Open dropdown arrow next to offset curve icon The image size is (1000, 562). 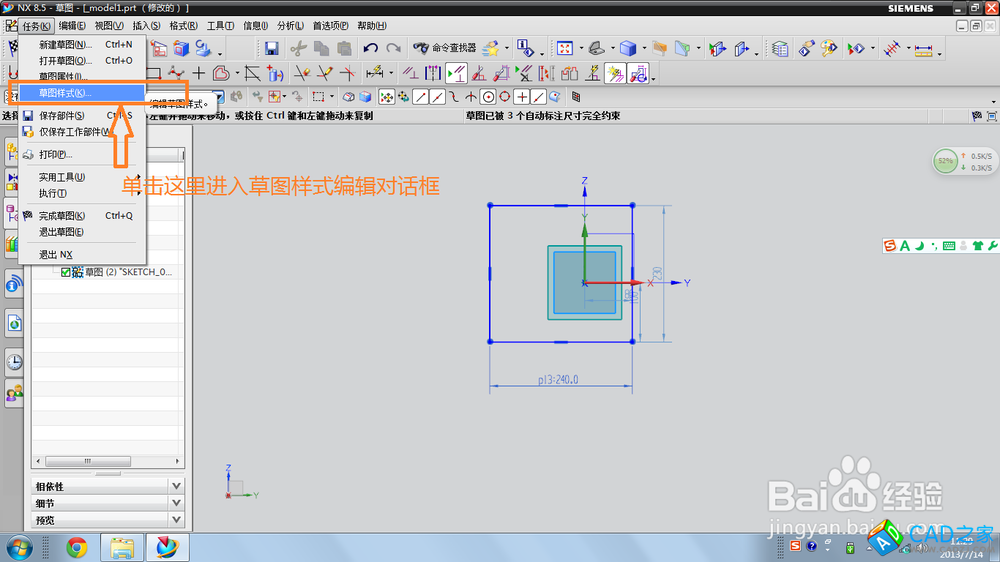pos(237,74)
